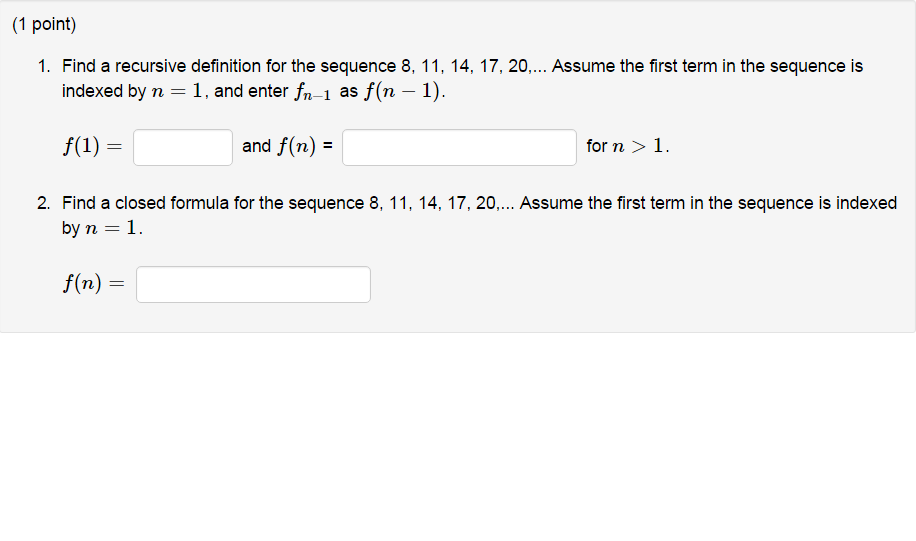The height and width of the screenshot is (541, 916).
Task: Click the "f(1) =" math label
Action: [x=93, y=146]
